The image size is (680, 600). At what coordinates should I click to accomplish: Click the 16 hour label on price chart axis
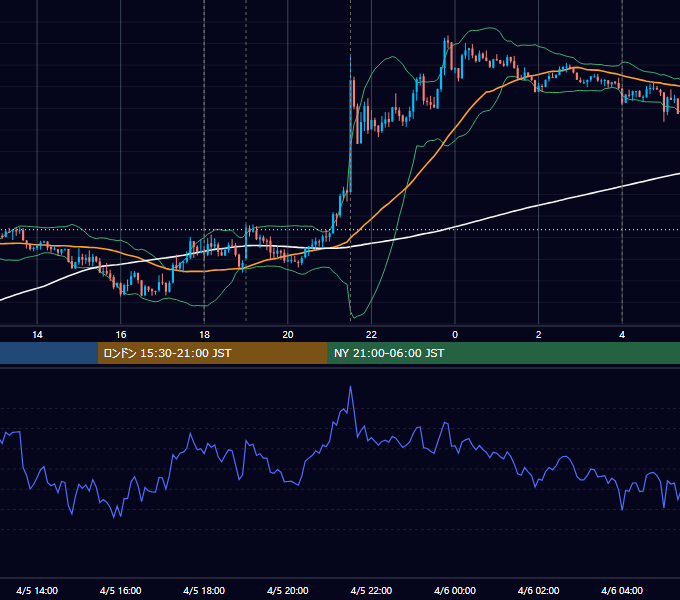click(121, 335)
